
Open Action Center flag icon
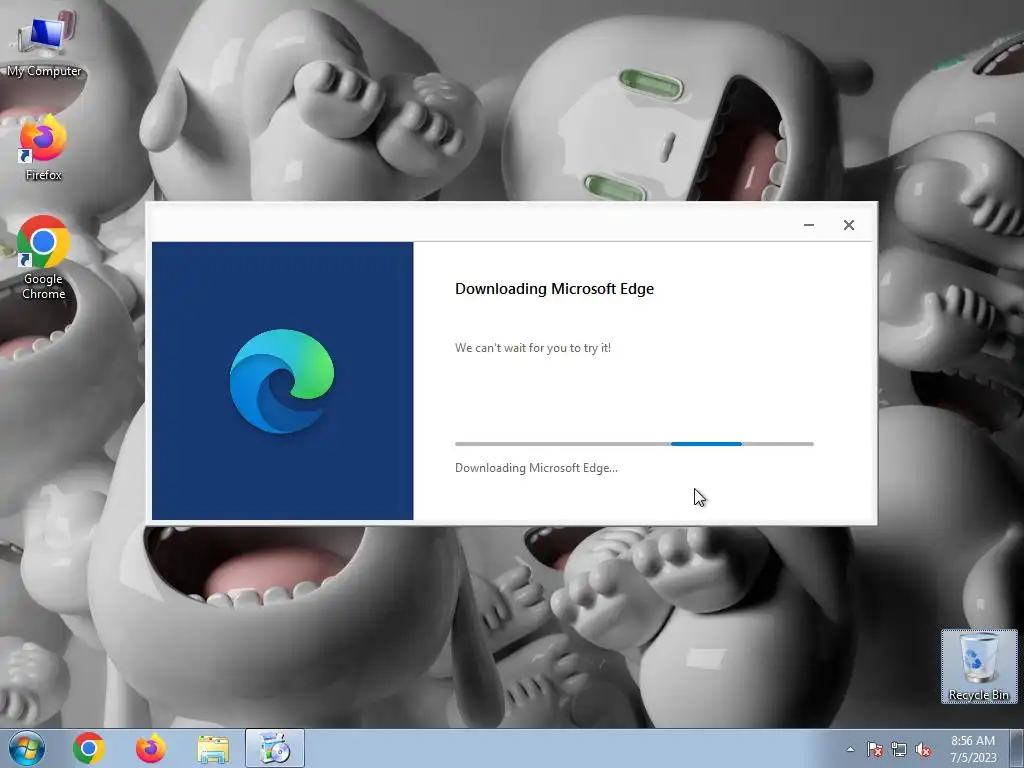874,750
